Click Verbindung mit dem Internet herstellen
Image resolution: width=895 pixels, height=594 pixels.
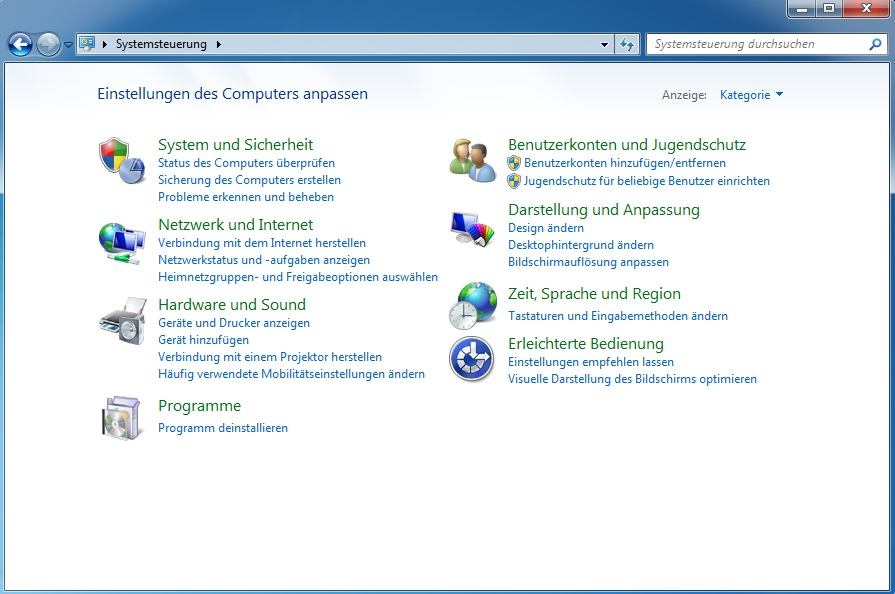point(261,243)
